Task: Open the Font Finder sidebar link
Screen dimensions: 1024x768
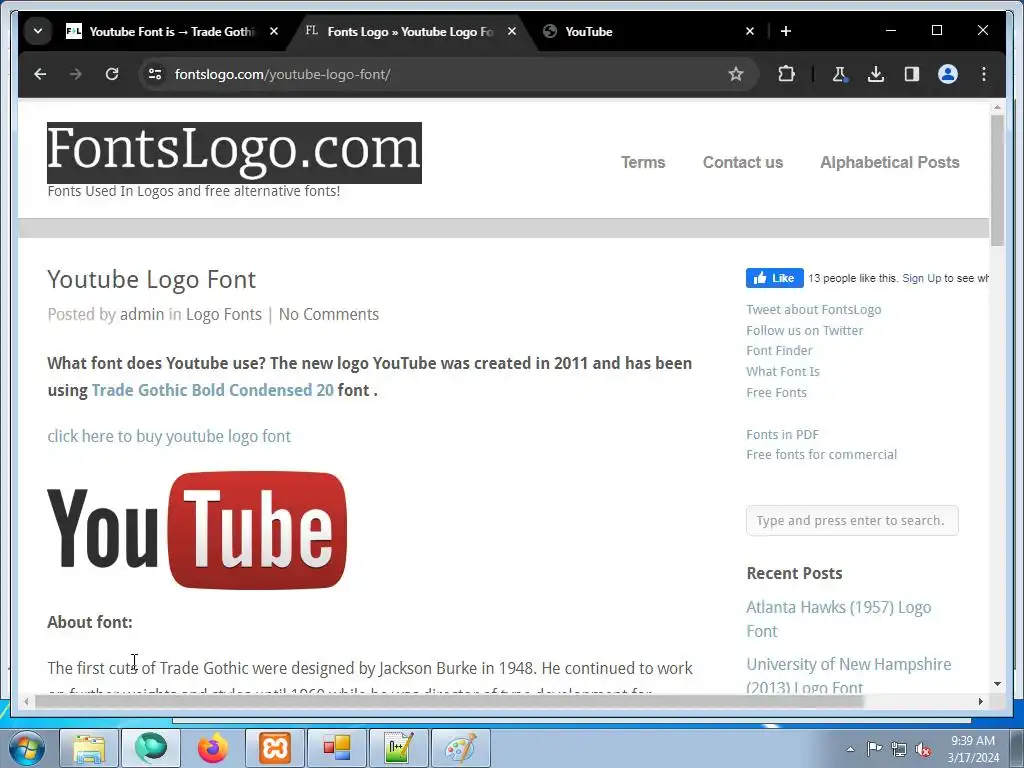Action: click(x=779, y=351)
